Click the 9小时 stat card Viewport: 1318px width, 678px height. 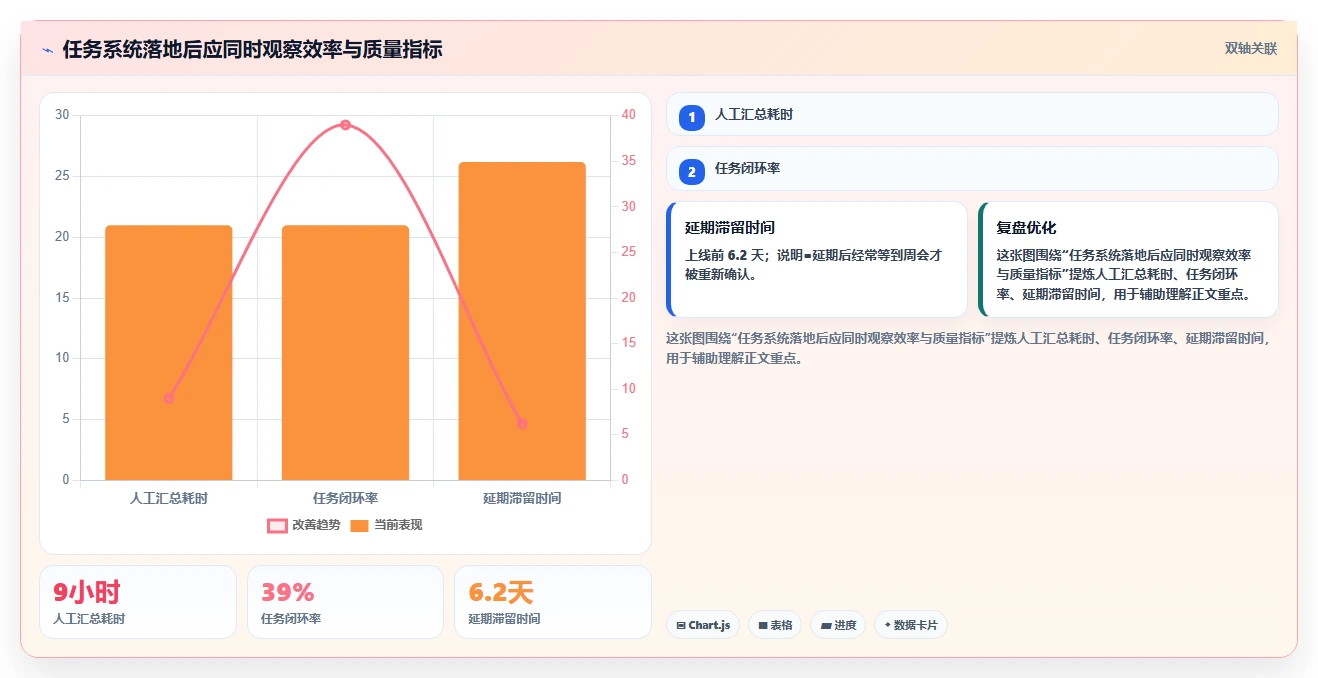(138, 602)
